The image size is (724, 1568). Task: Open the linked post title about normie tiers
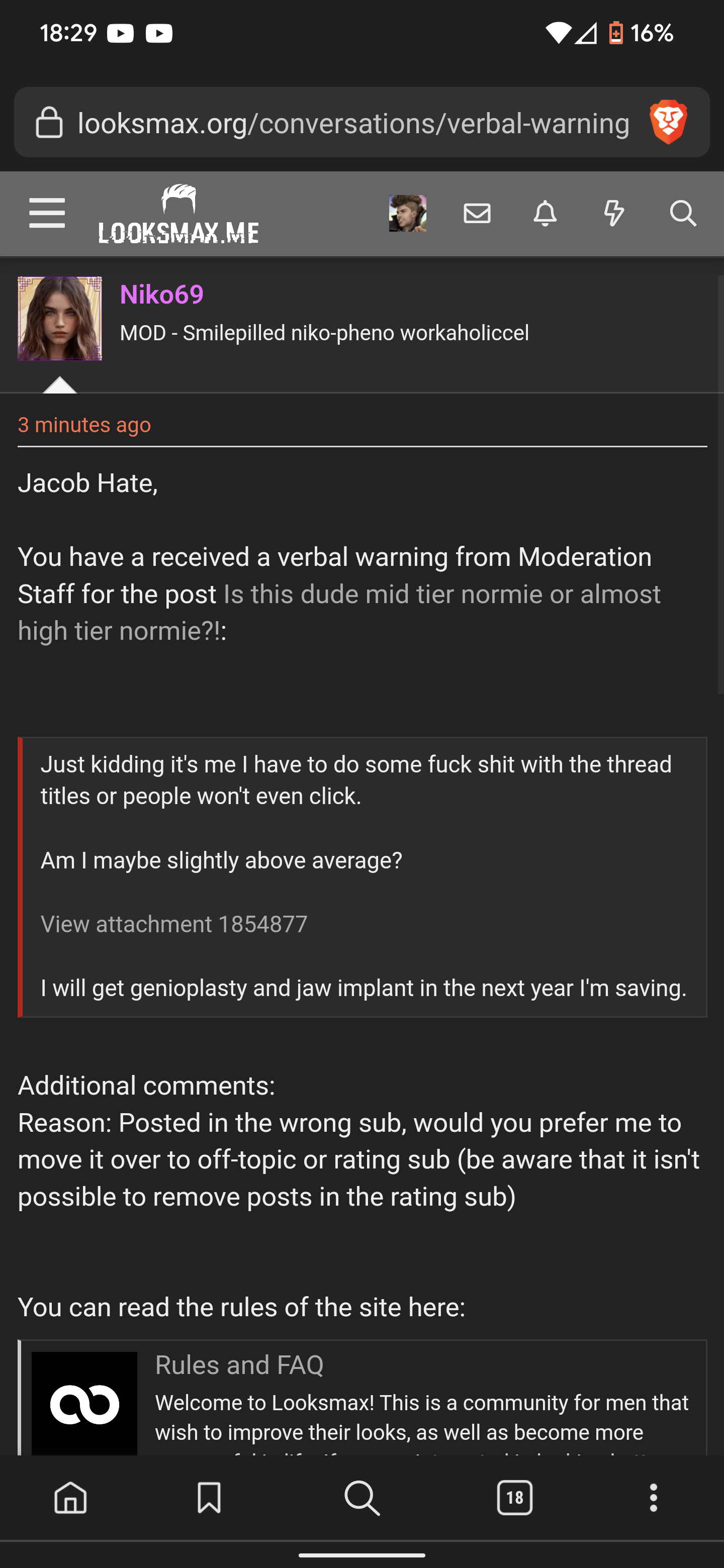(x=339, y=612)
